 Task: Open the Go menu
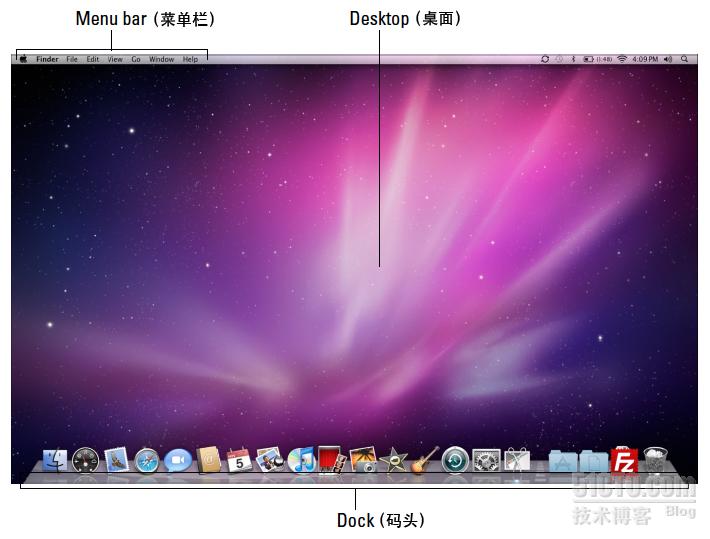click(x=136, y=59)
